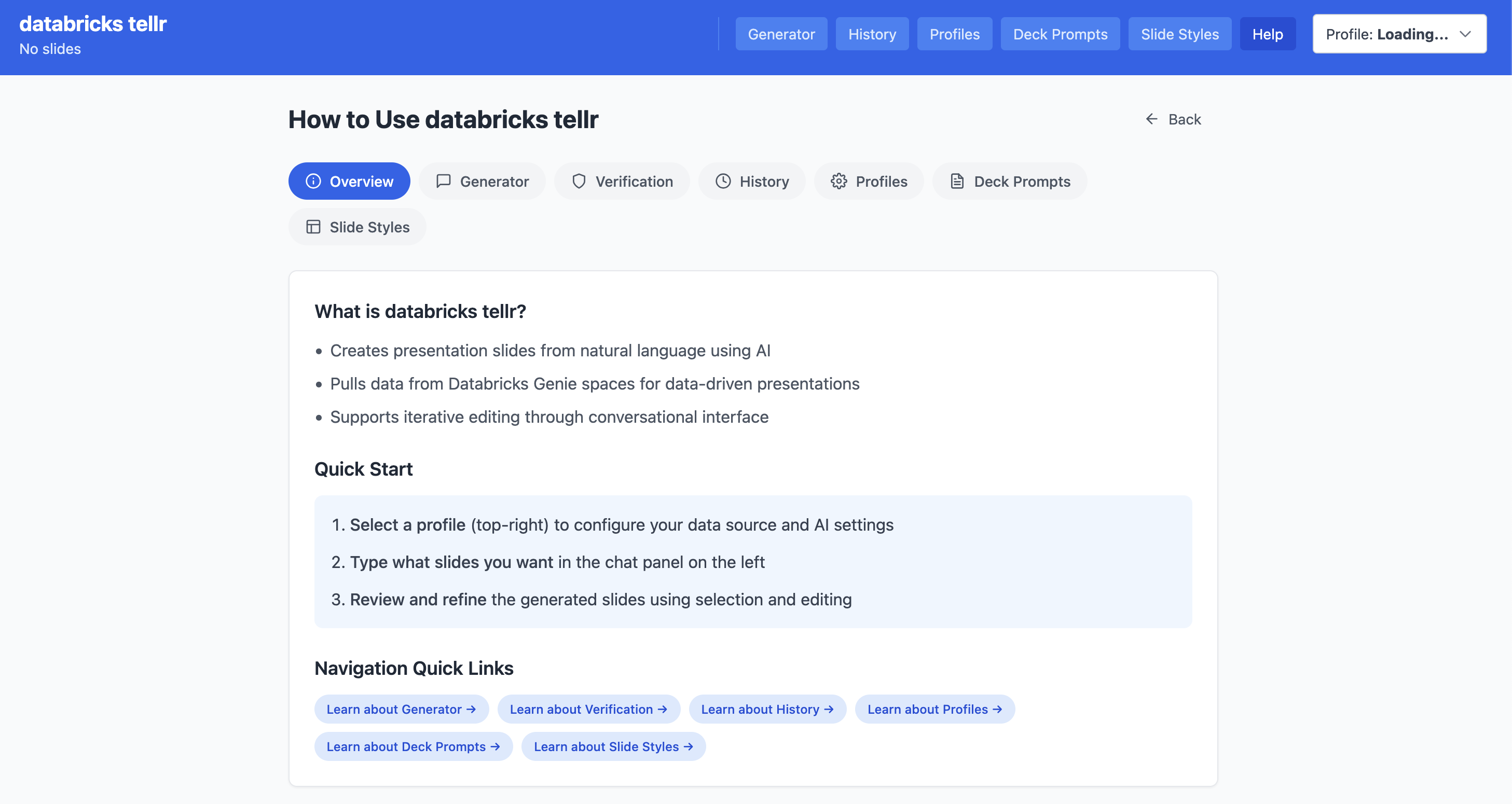Screen dimensions: 1512x804
Task: Click Learn about Profiles quick link
Action: pyautogui.click(x=934, y=710)
